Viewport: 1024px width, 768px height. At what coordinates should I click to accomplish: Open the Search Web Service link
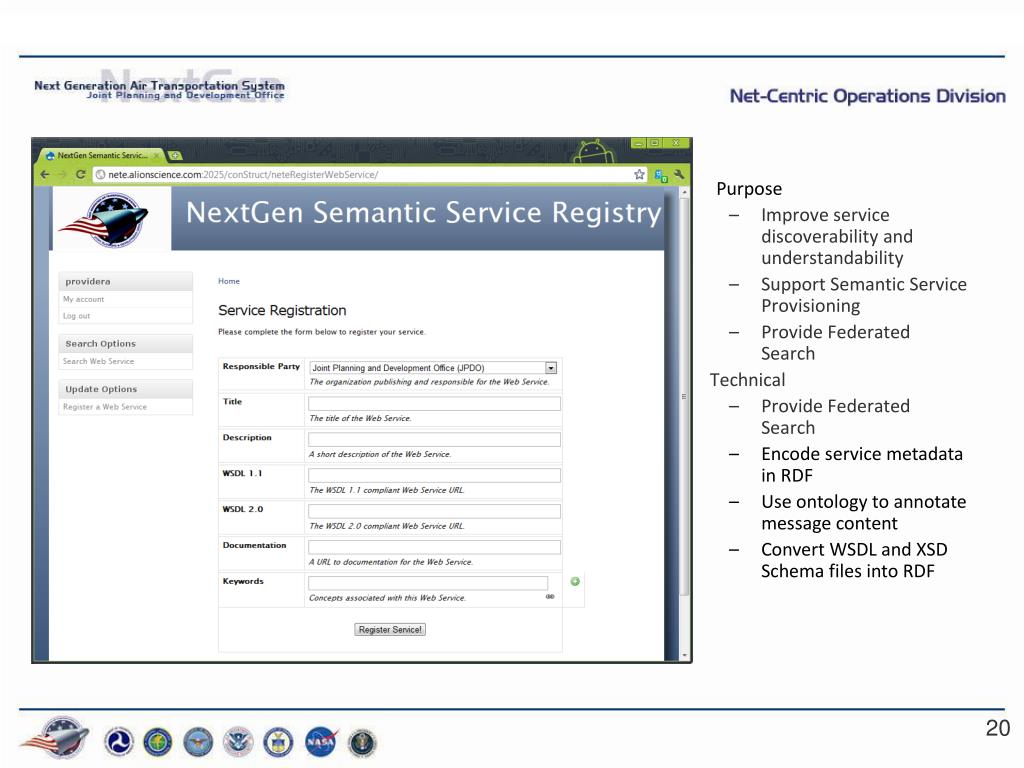coord(99,361)
